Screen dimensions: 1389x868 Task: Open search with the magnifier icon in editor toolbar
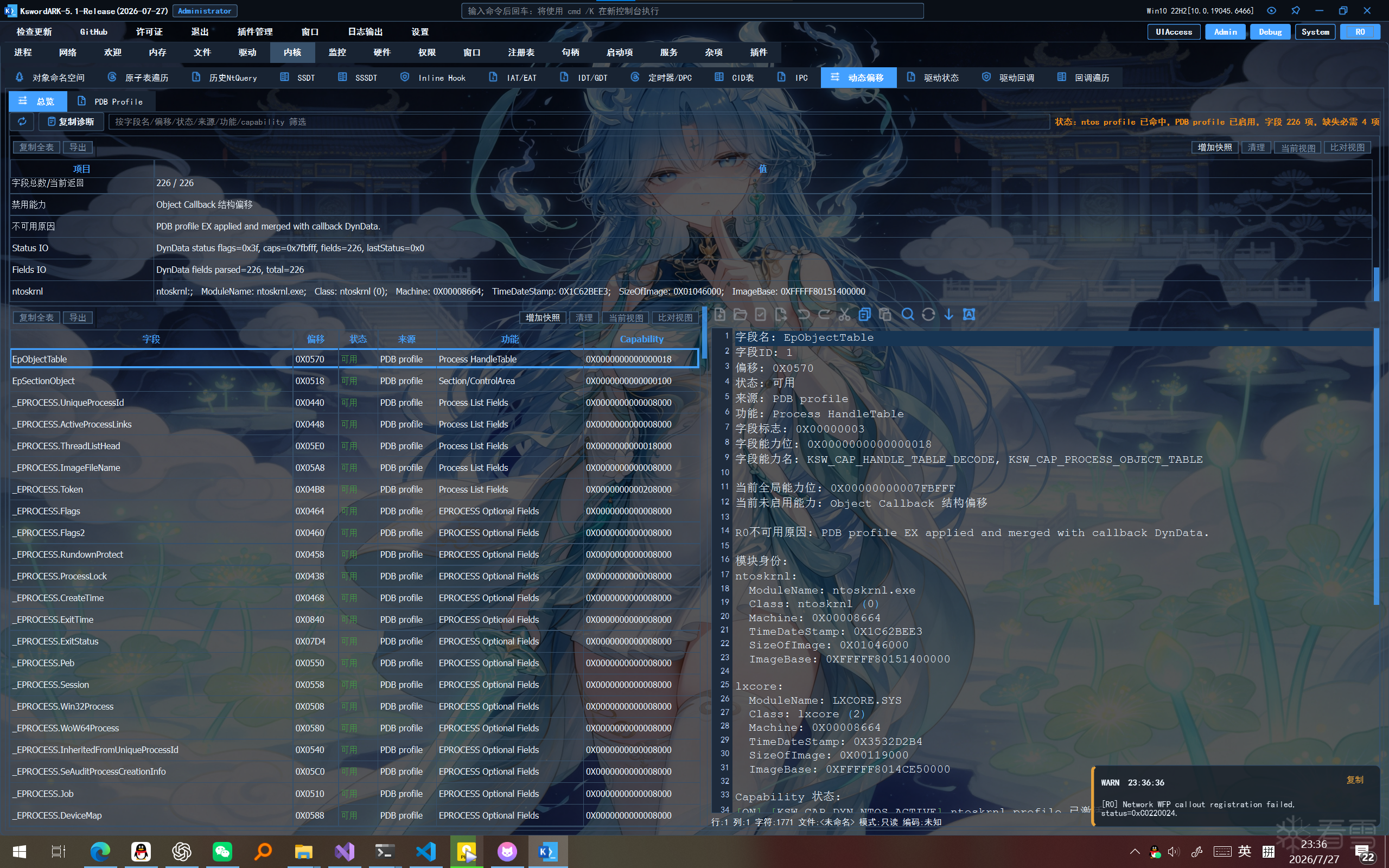click(x=907, y=314)
